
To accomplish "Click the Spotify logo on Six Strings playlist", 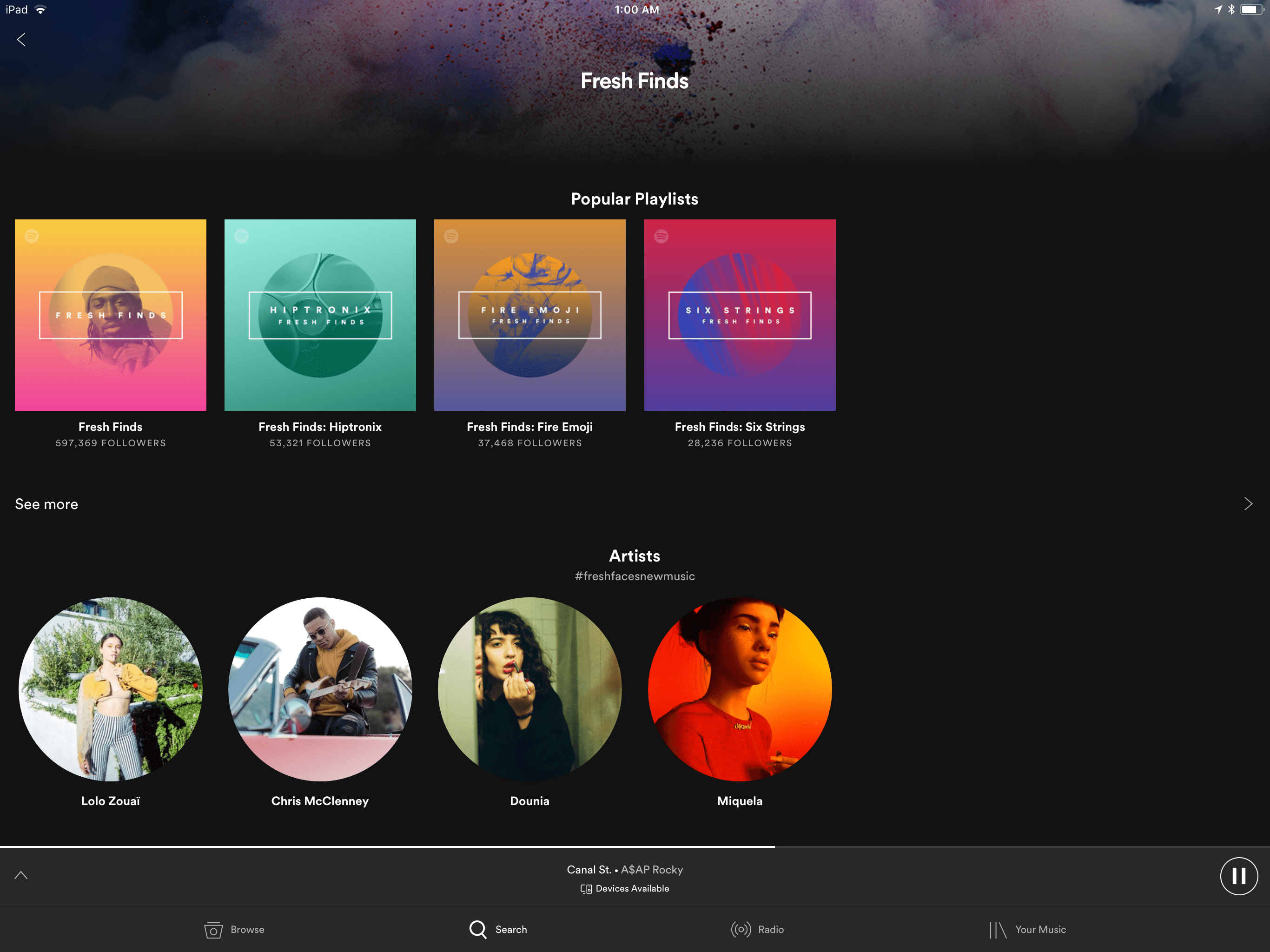I will point(662,236).
